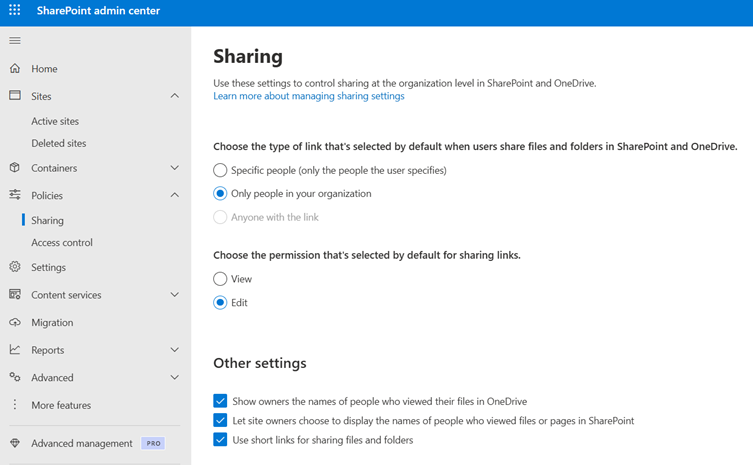753x465 pixels.
Task: Click the Containers cube icon
Action: 15,168
